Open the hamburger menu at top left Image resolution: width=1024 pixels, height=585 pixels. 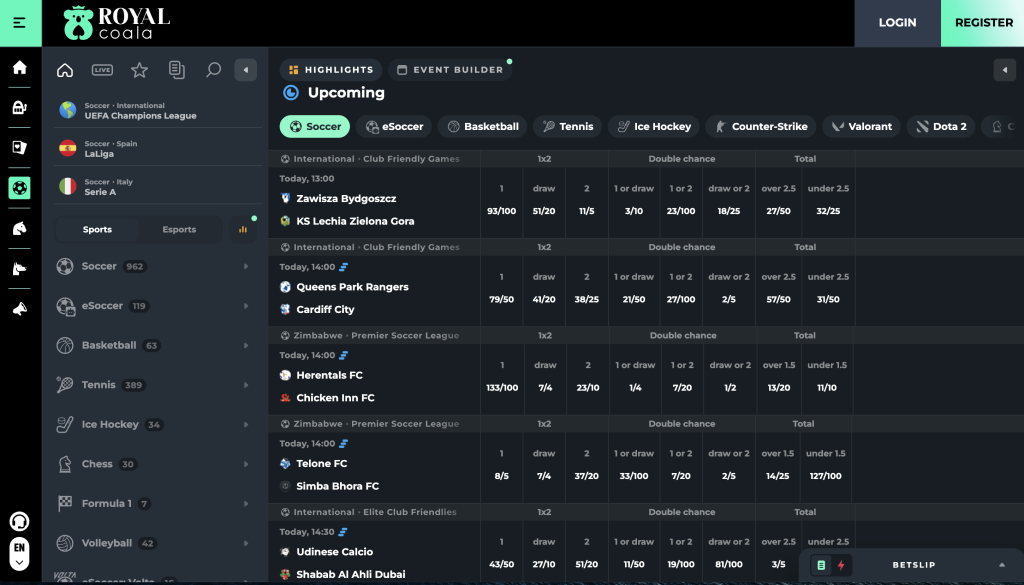tap(20, 23)
